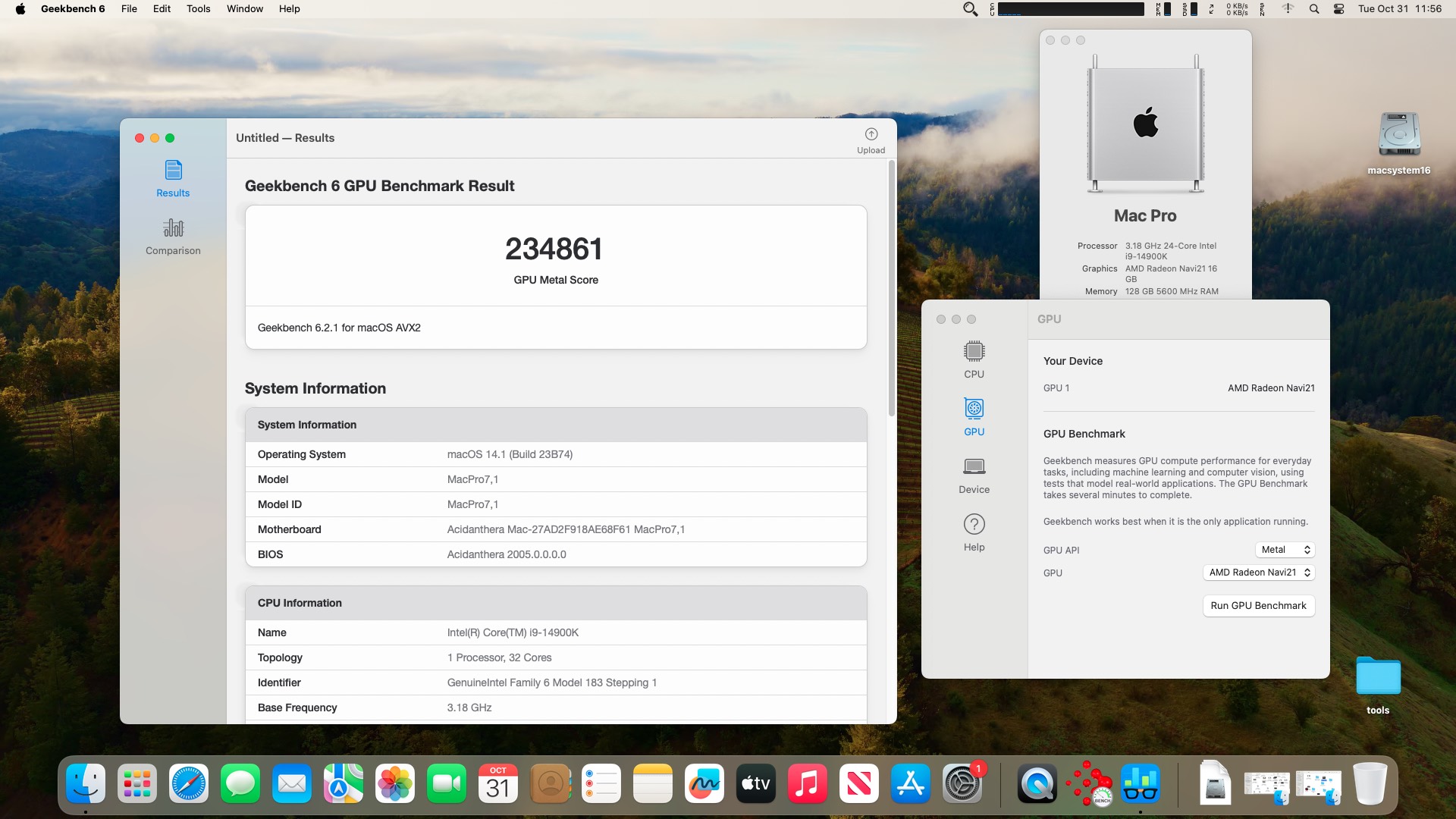The image size is (1456, 819).
Task: Open the Results sidebar section
Action: (173, 179)
